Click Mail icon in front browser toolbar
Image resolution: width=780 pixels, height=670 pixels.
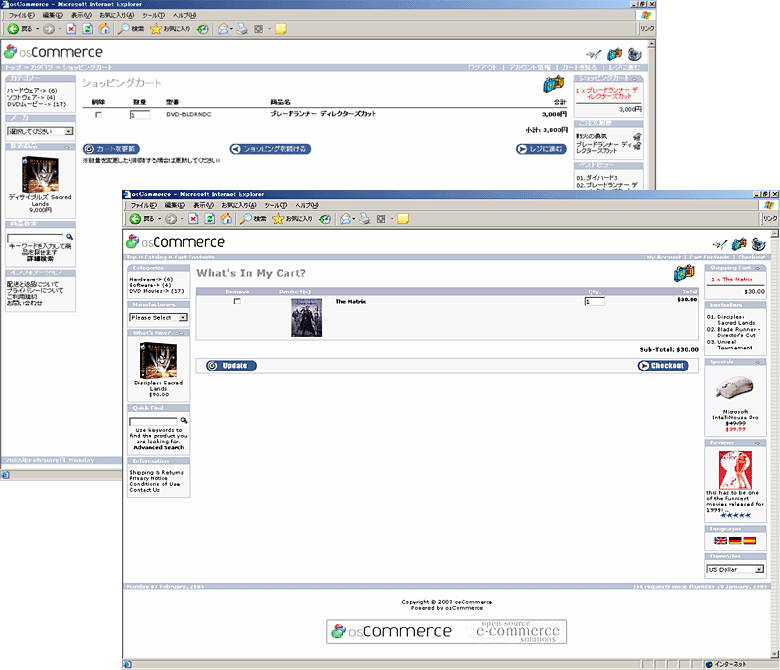(x=345, y=219)
